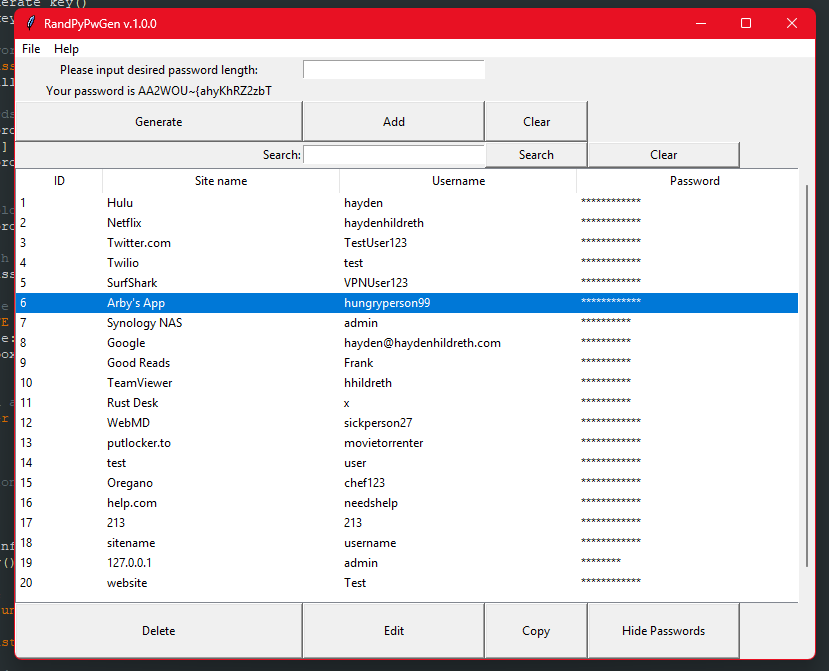
Task: Select the Good Reads row
Action: pos(407,363)
